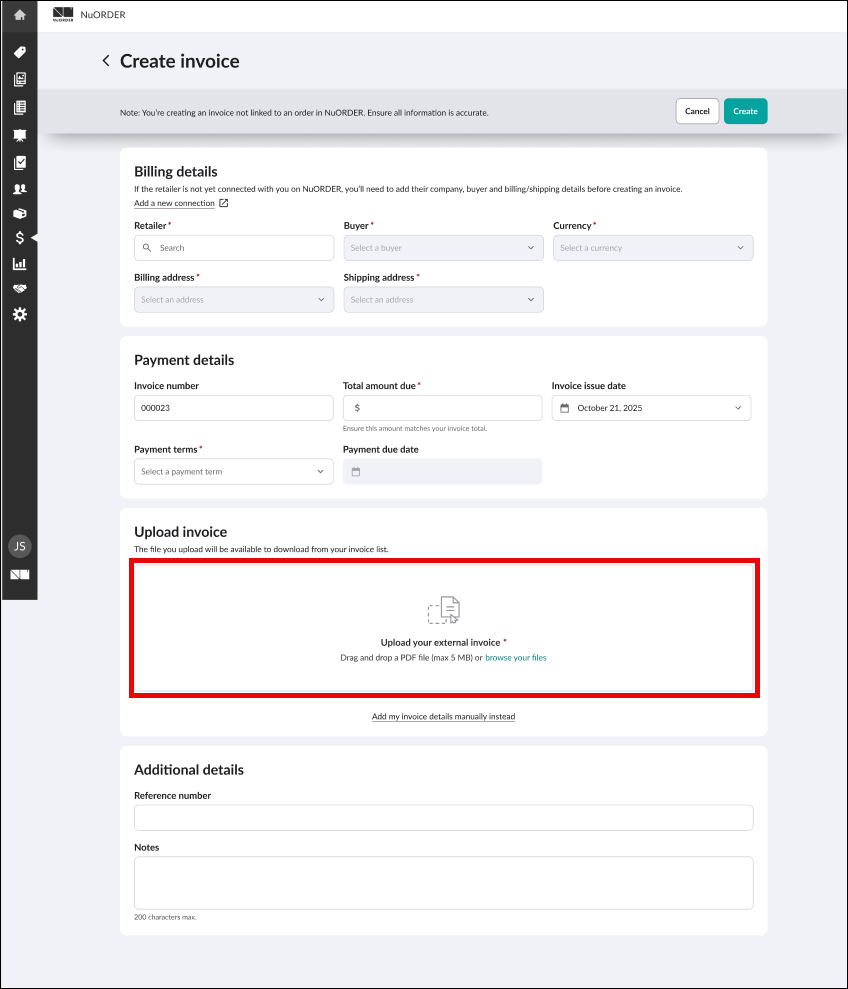The height and width of the screenshot is (989, 848).
Task: Open the Currency dropdown
Action: tap(652, 248)
